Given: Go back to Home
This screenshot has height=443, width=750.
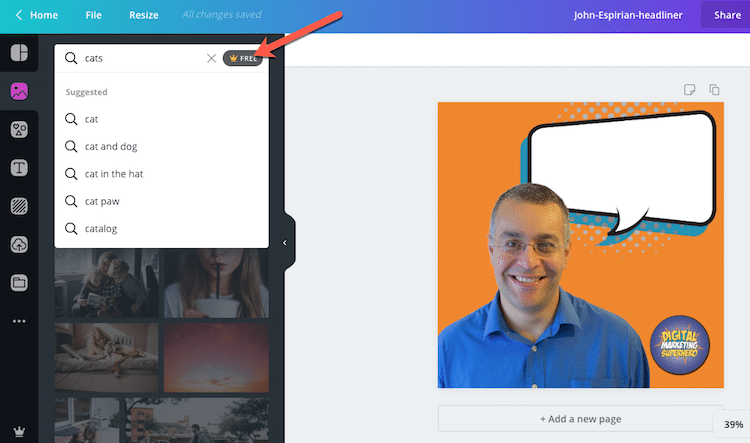Looking at the screenshot, I should click(36, 16).
